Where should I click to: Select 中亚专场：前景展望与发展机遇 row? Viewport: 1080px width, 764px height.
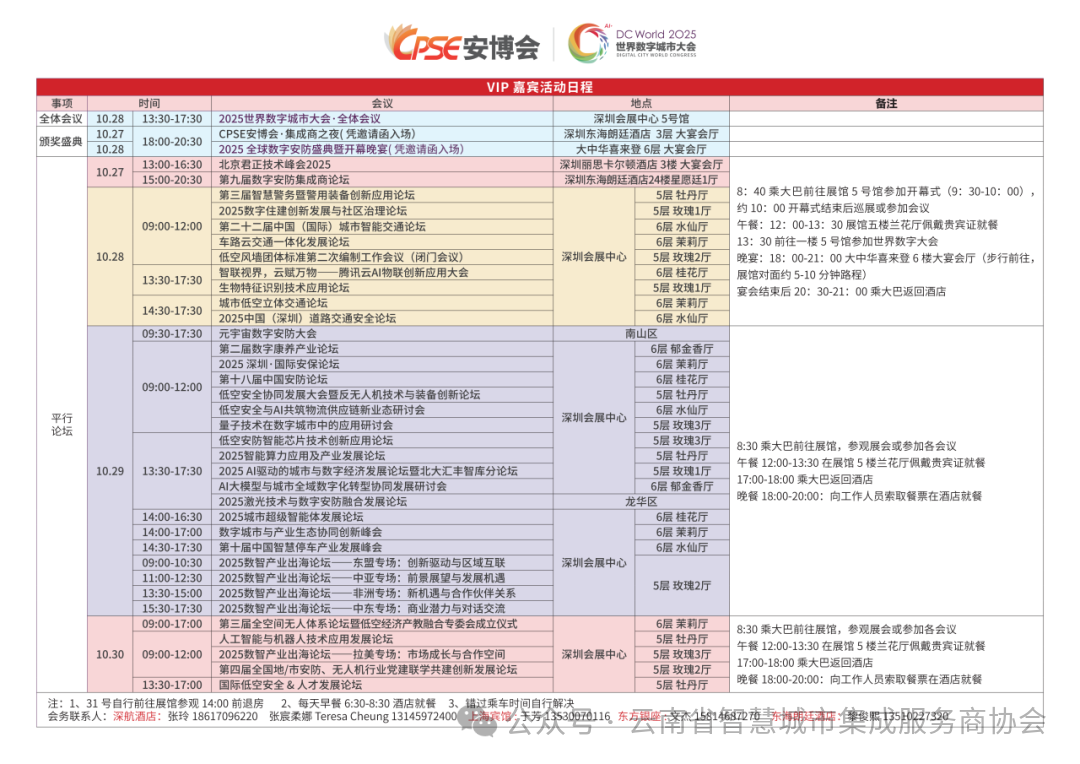pos(382,578)
